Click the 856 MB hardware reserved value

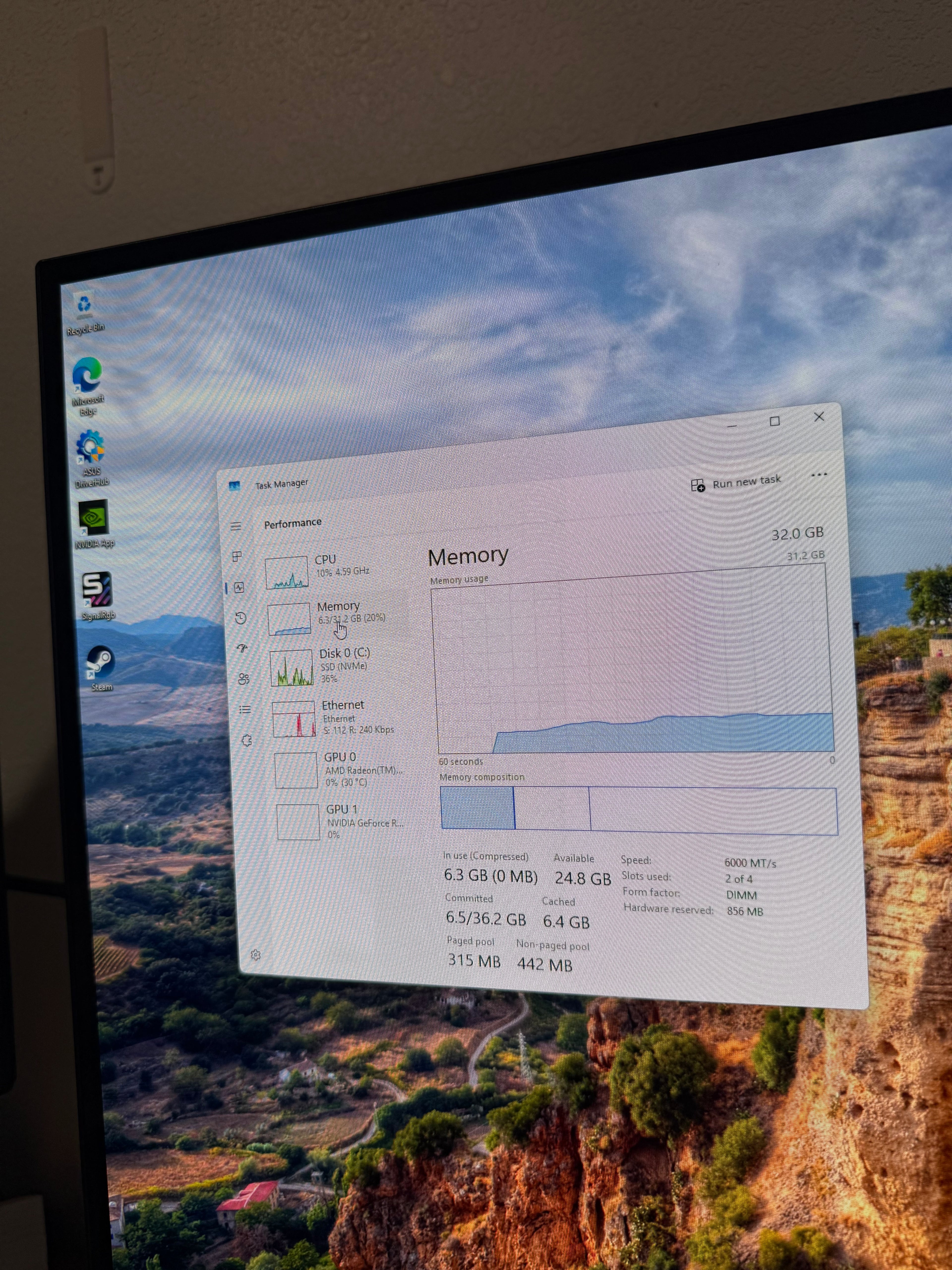745,911
